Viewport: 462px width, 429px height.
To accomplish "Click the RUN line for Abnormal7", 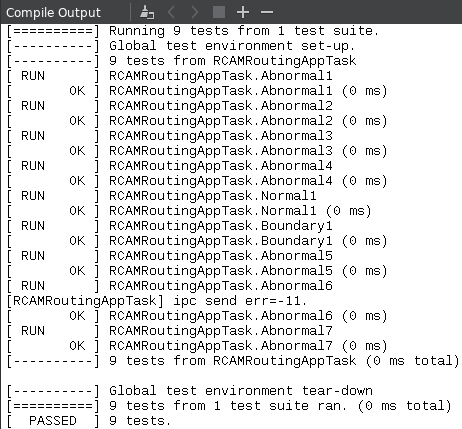I will tap(170, 331).
